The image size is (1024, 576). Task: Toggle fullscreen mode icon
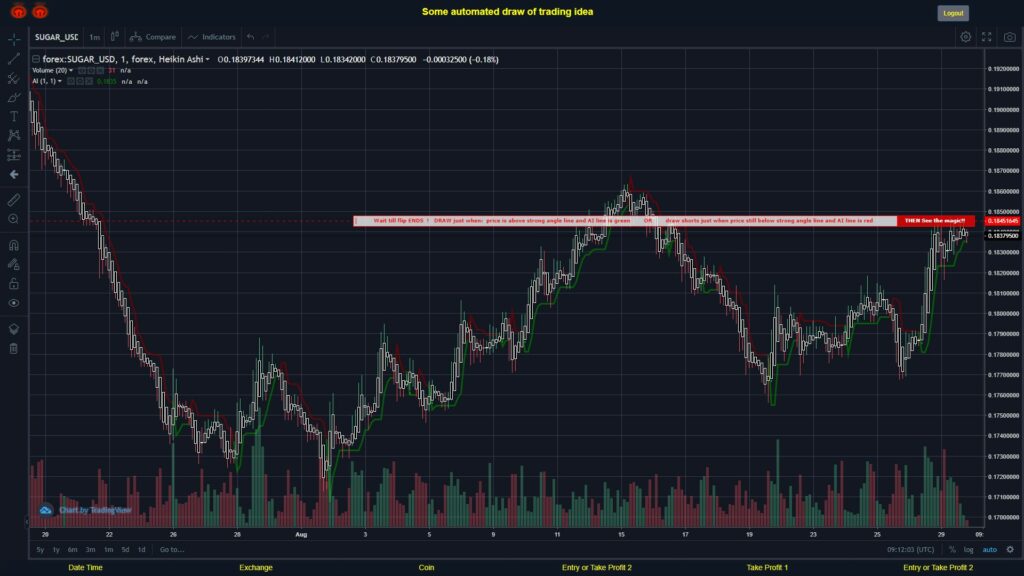(987, 37)
